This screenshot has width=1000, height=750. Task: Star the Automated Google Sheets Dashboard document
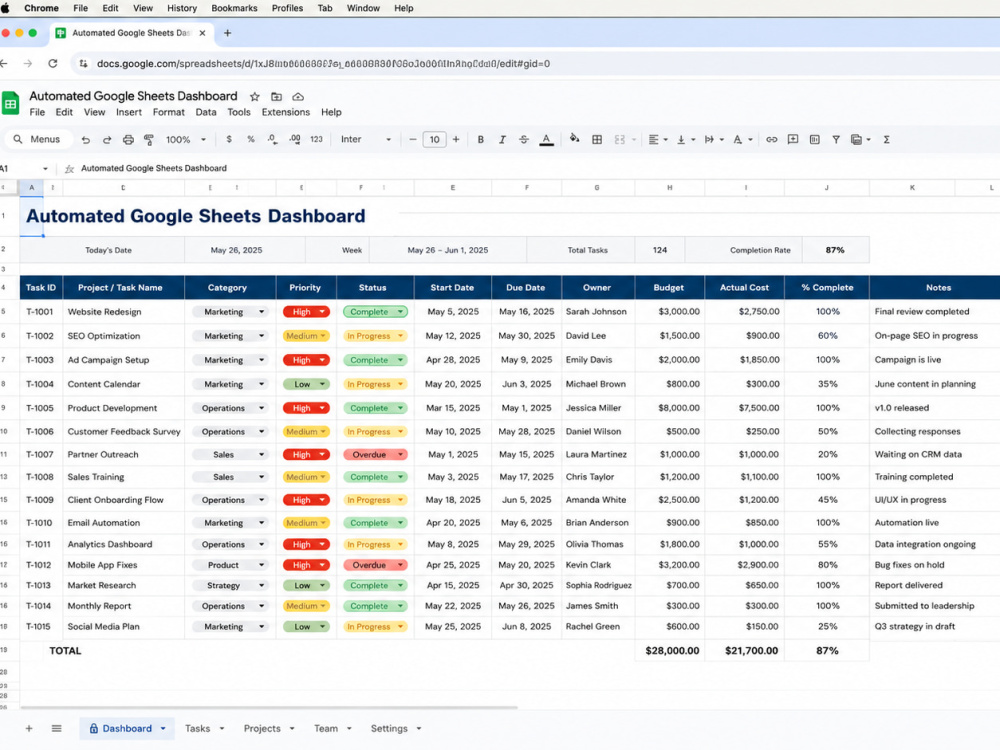click(x=254, y=97)
